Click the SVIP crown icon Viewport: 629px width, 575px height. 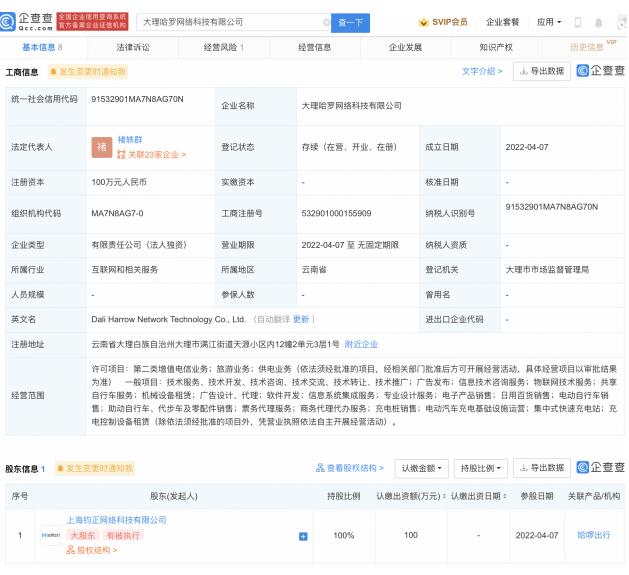click(423, 22)
